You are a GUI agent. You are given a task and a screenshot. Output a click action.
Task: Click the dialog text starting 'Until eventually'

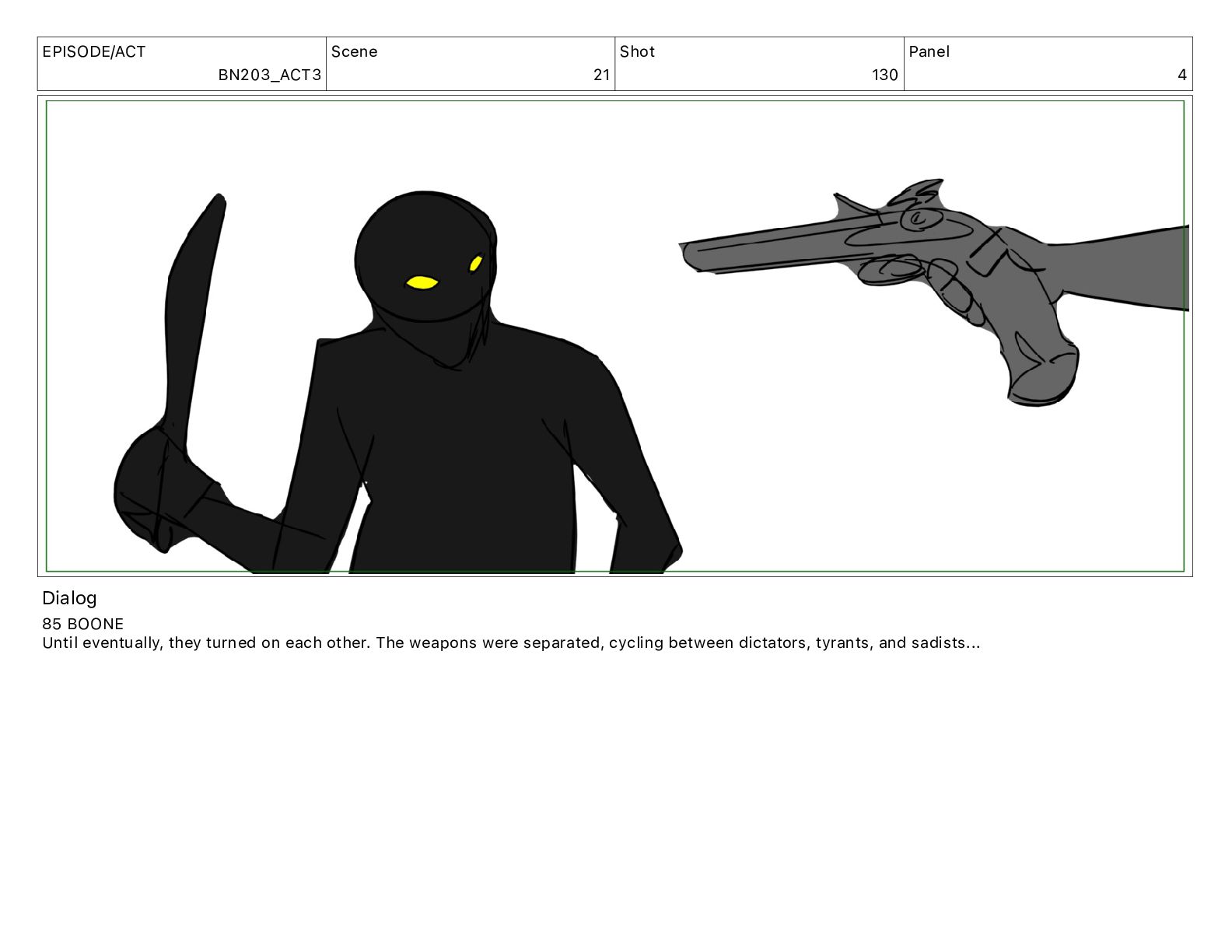(x=511, y=642)
